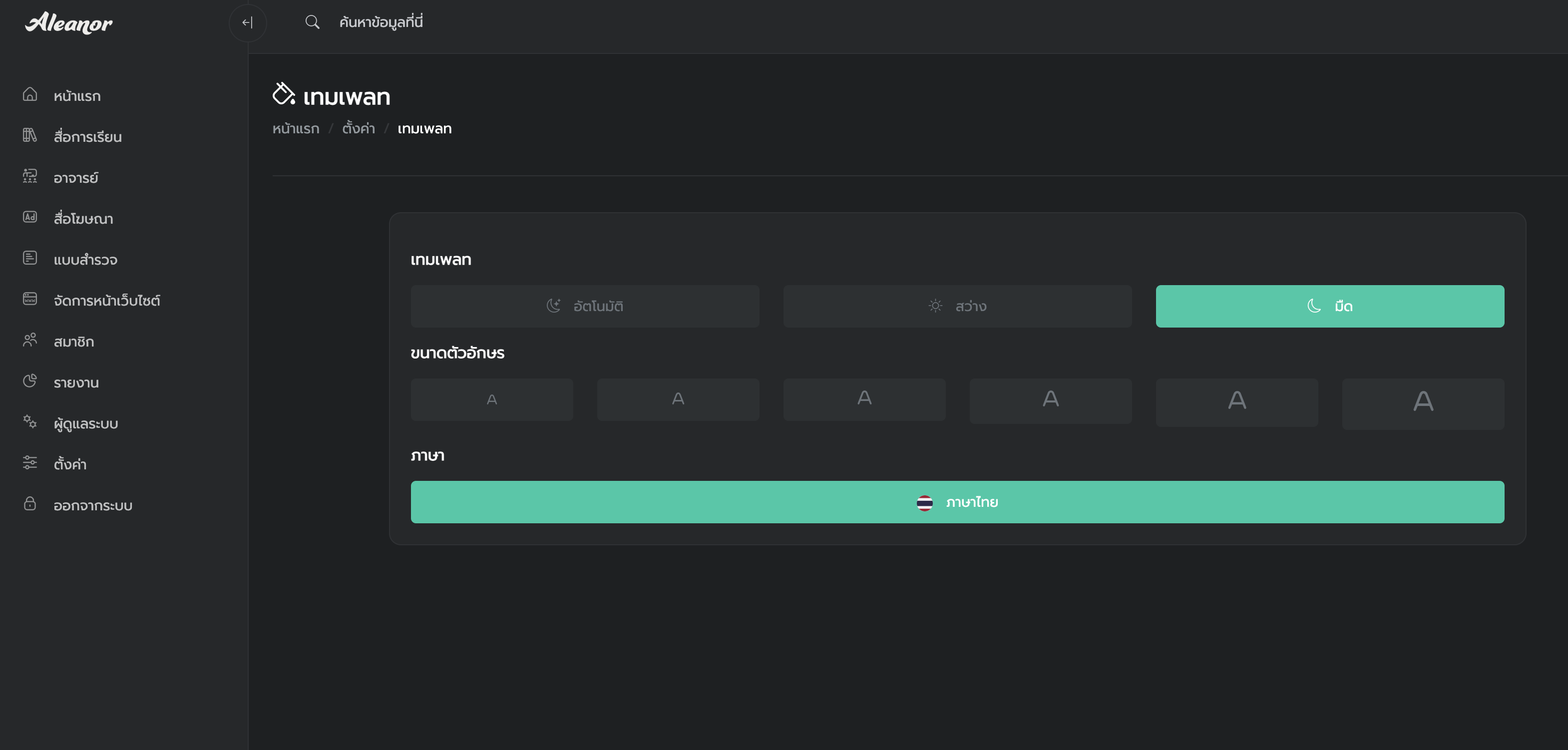Click the members icon beside สมาชิก

coord(30,340)
